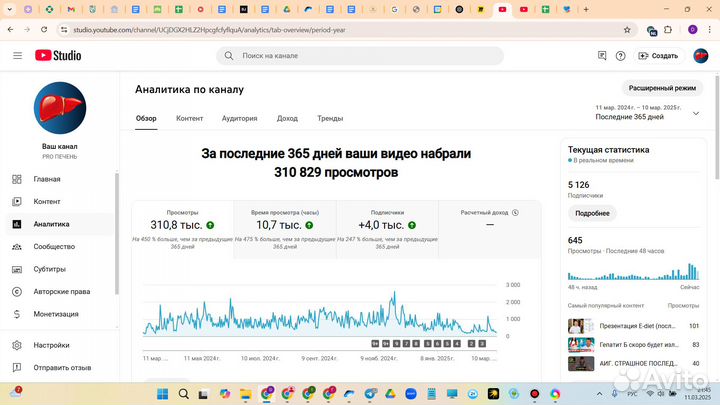Open the browser extensions puzzle icon

(x=668, y=30)
